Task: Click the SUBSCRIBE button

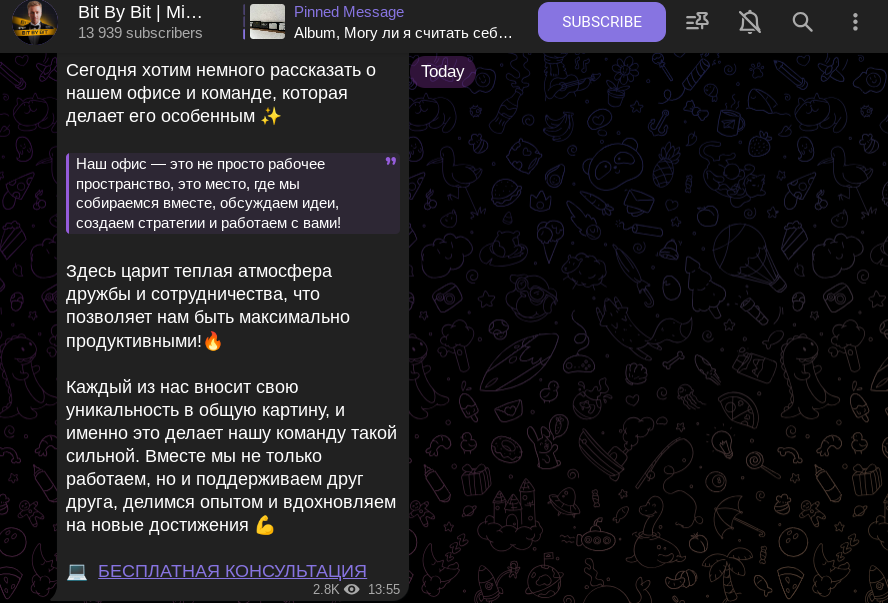Action: pyautogui.click(x=601, y=22)
